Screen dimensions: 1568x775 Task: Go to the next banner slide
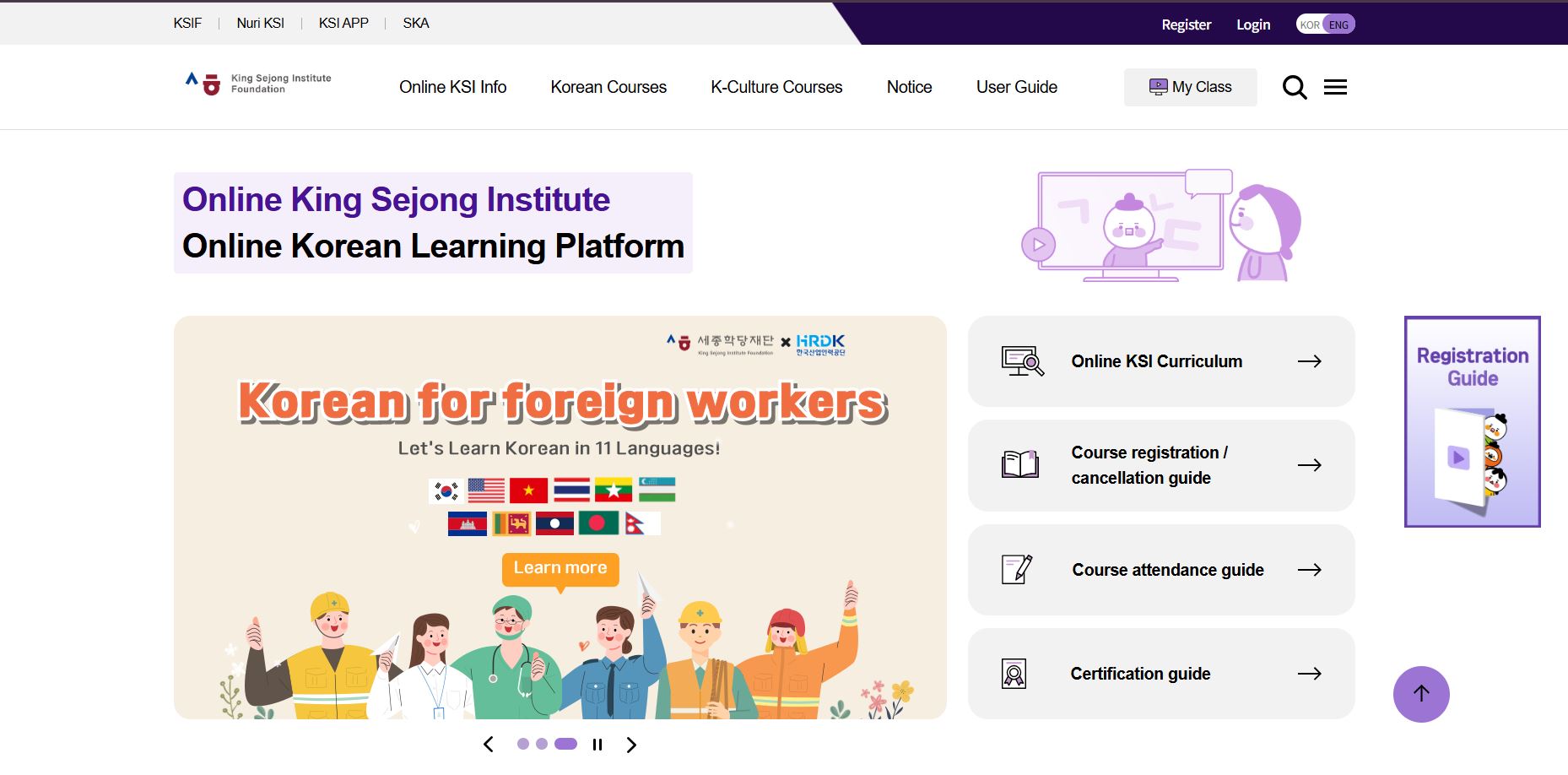[x=631, y=745]
